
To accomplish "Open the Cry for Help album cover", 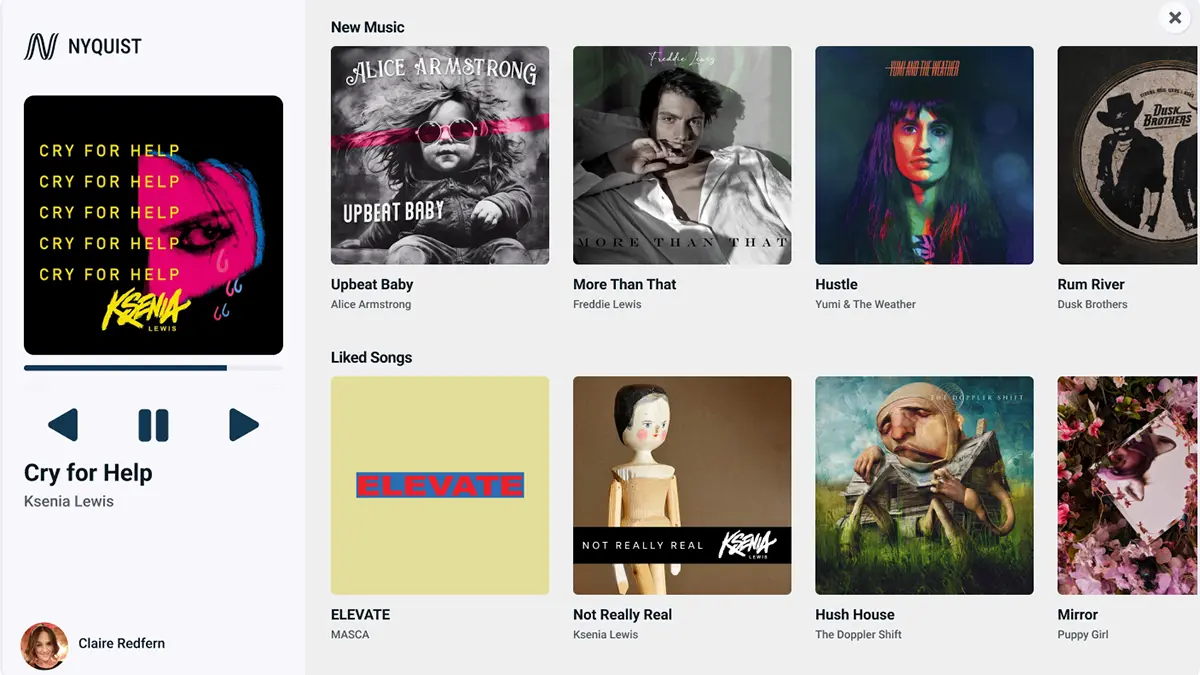I will click(x=153, y=225).
